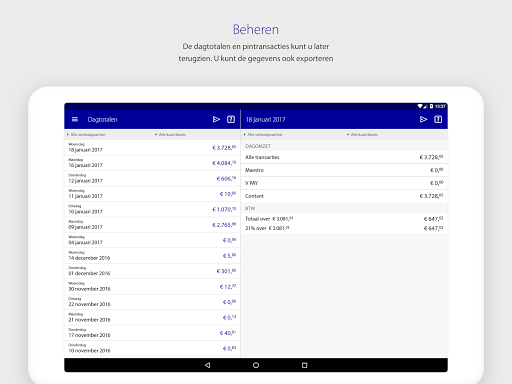
Task: Click the Beheren heading
Action: point(256,30)
